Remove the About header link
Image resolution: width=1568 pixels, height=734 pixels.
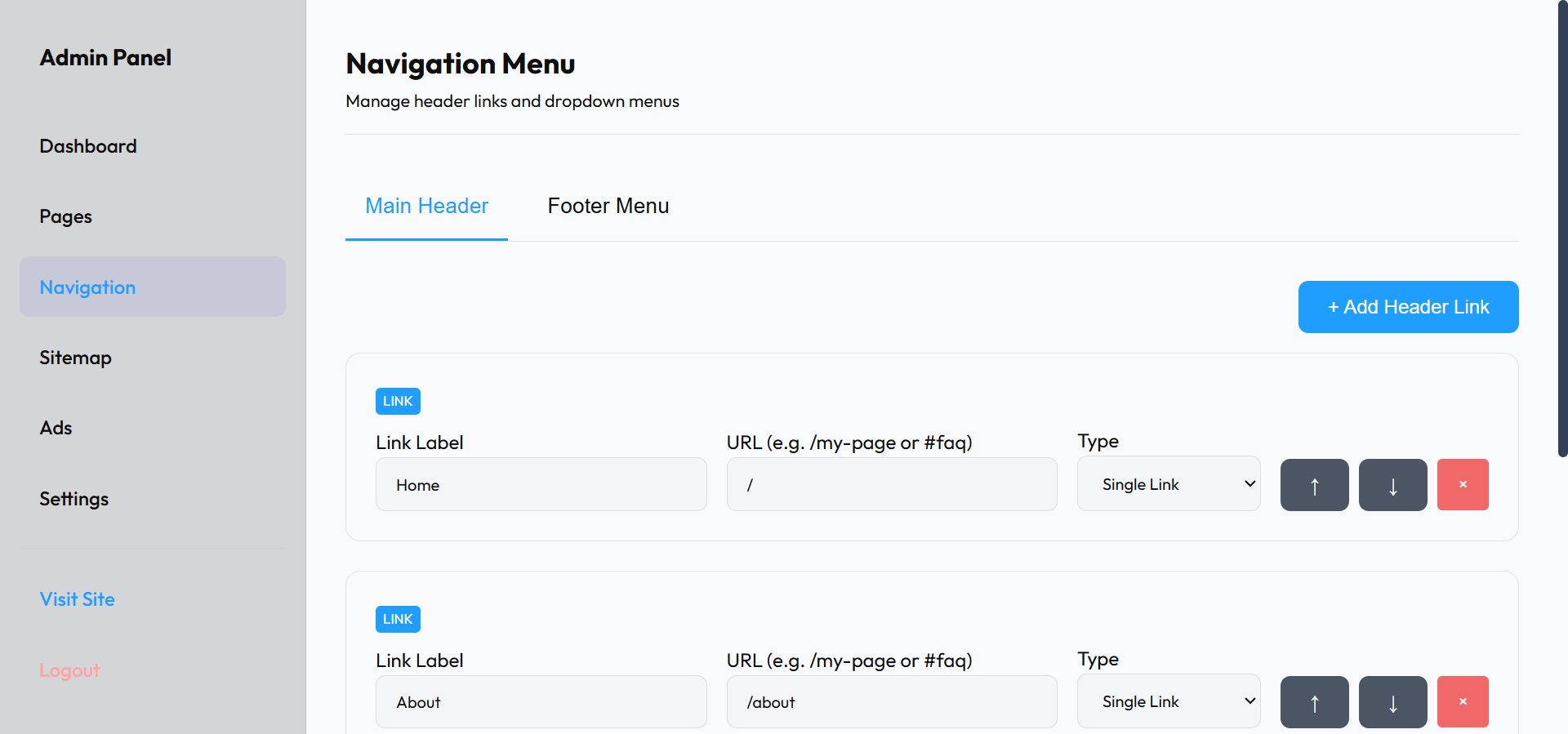click(1462, 702)
